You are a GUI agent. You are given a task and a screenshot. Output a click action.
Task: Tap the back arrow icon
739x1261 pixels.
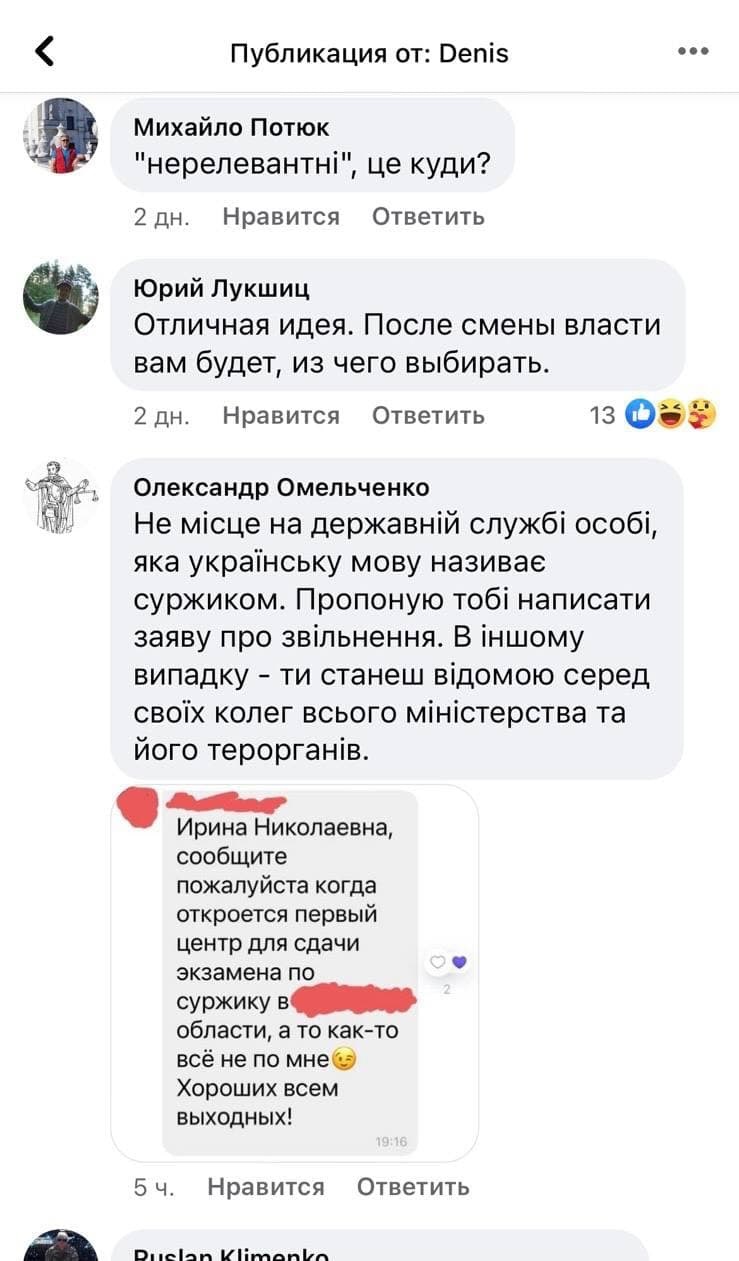pos(44,51)
